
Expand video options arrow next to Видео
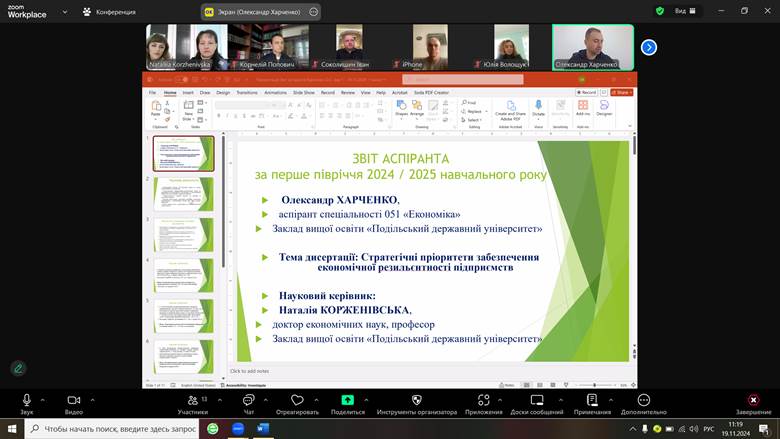(x=93, y=398)
